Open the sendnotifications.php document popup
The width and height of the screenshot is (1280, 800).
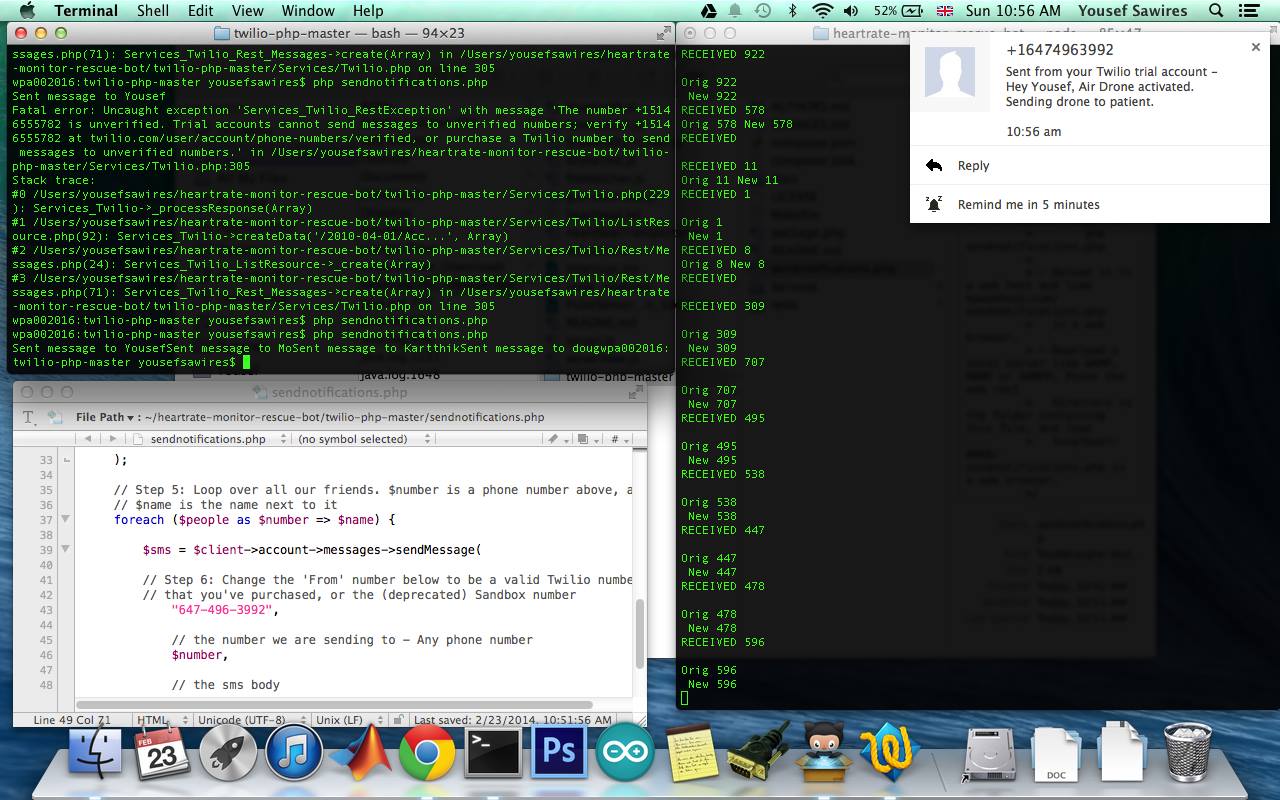(211, 439)
